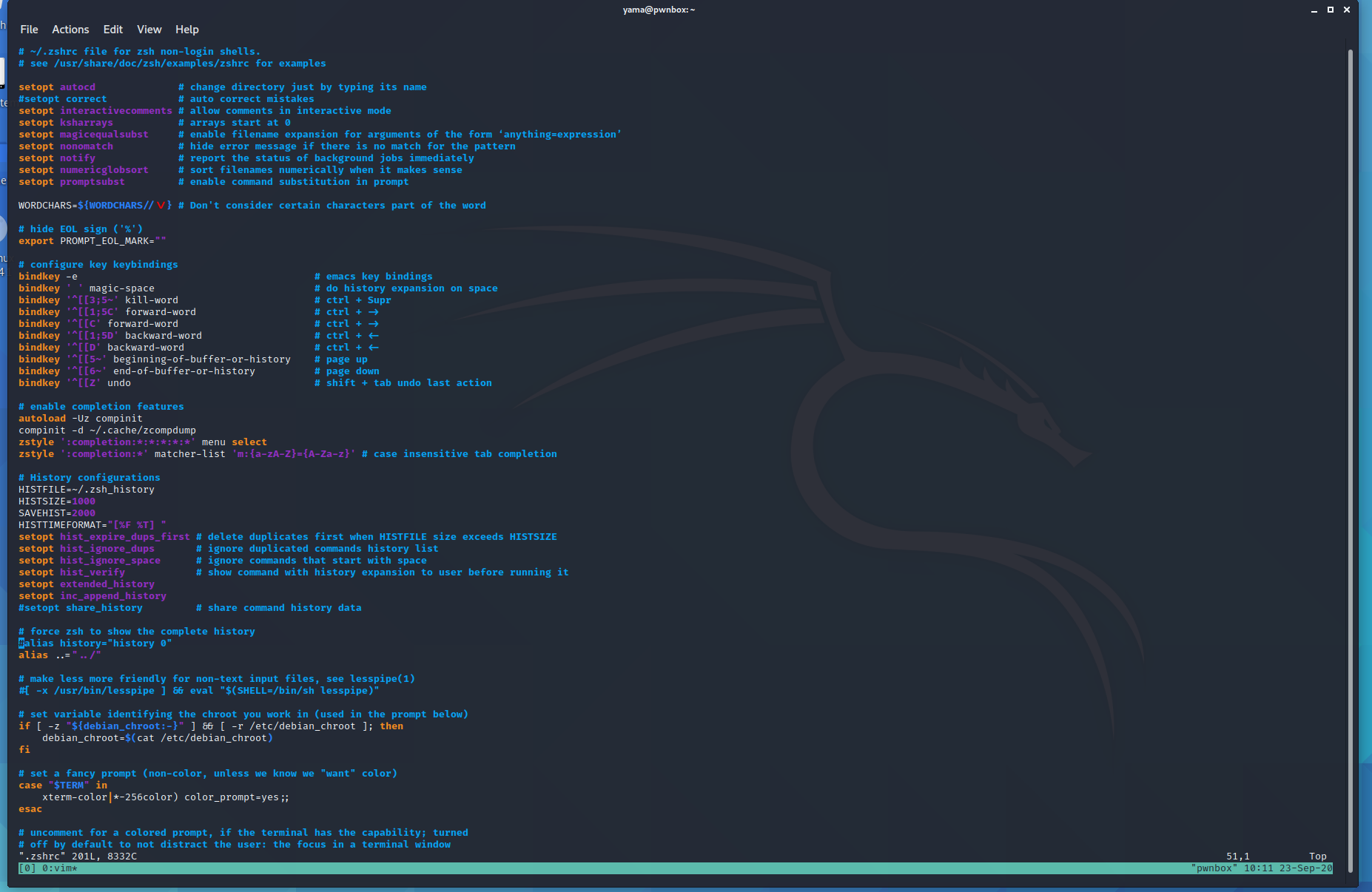This screenshot has width=1372, height=892.
Task: Click the bindkey beginning-of-buffer-or-history line
Action: pos(193,359)
